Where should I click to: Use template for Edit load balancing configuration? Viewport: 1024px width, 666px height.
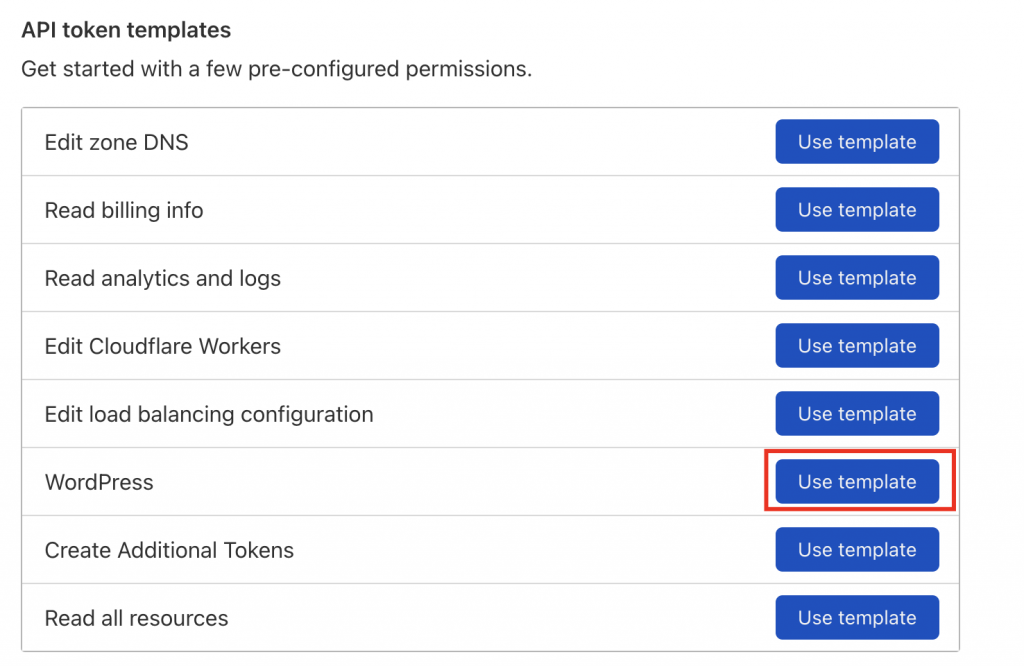(x=856, y=413)
